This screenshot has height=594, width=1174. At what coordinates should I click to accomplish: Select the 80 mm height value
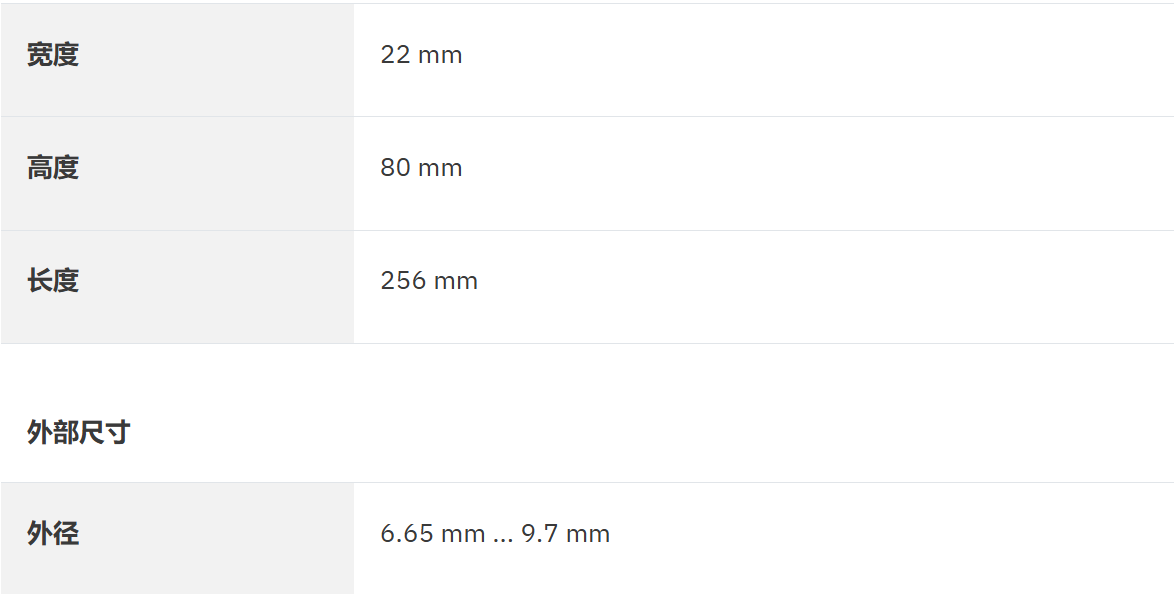[x=421, y=168]
